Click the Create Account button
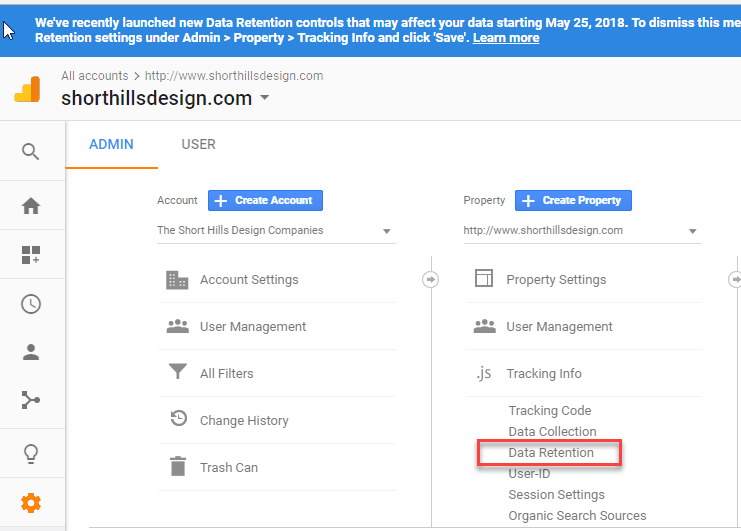Screen dimensions: 741x531 265,200
